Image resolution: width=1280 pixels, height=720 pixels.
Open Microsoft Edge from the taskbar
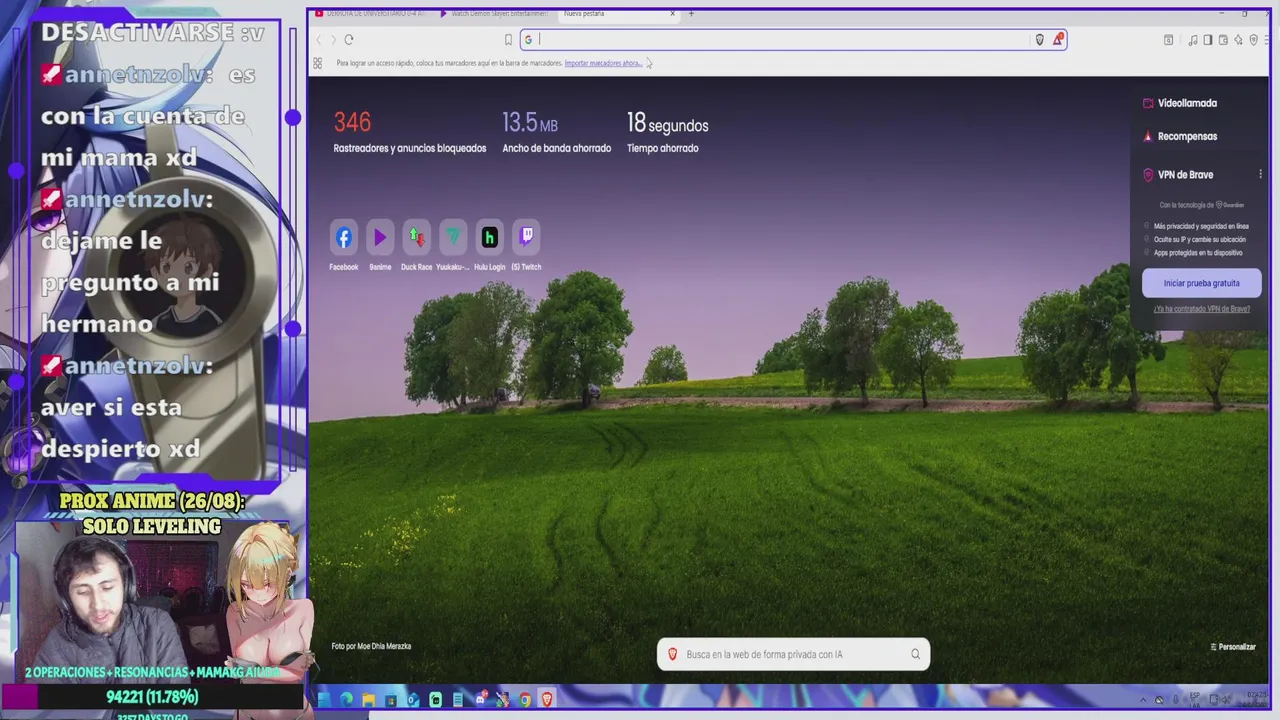pos(346,700)
